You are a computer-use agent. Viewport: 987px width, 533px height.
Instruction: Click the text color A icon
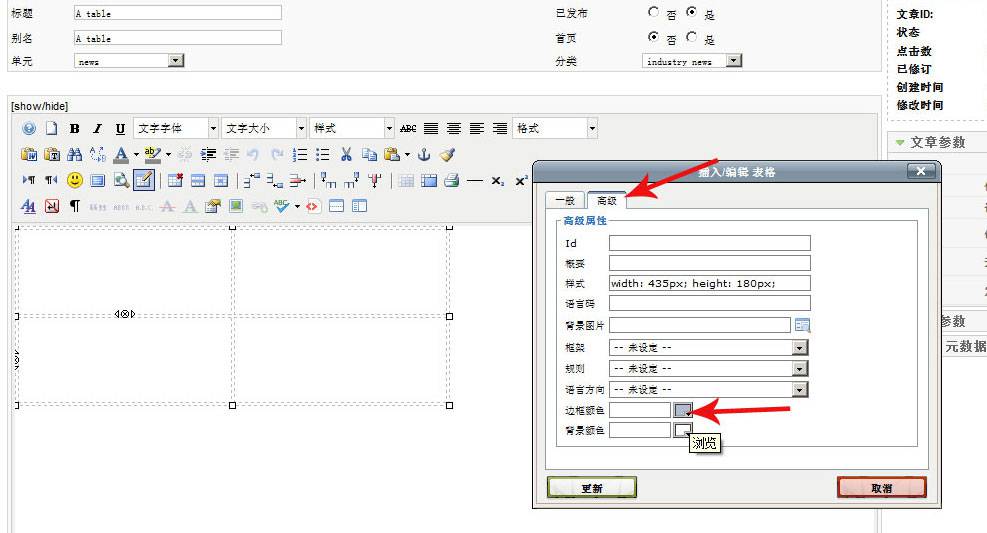click(x=121, y=154)
